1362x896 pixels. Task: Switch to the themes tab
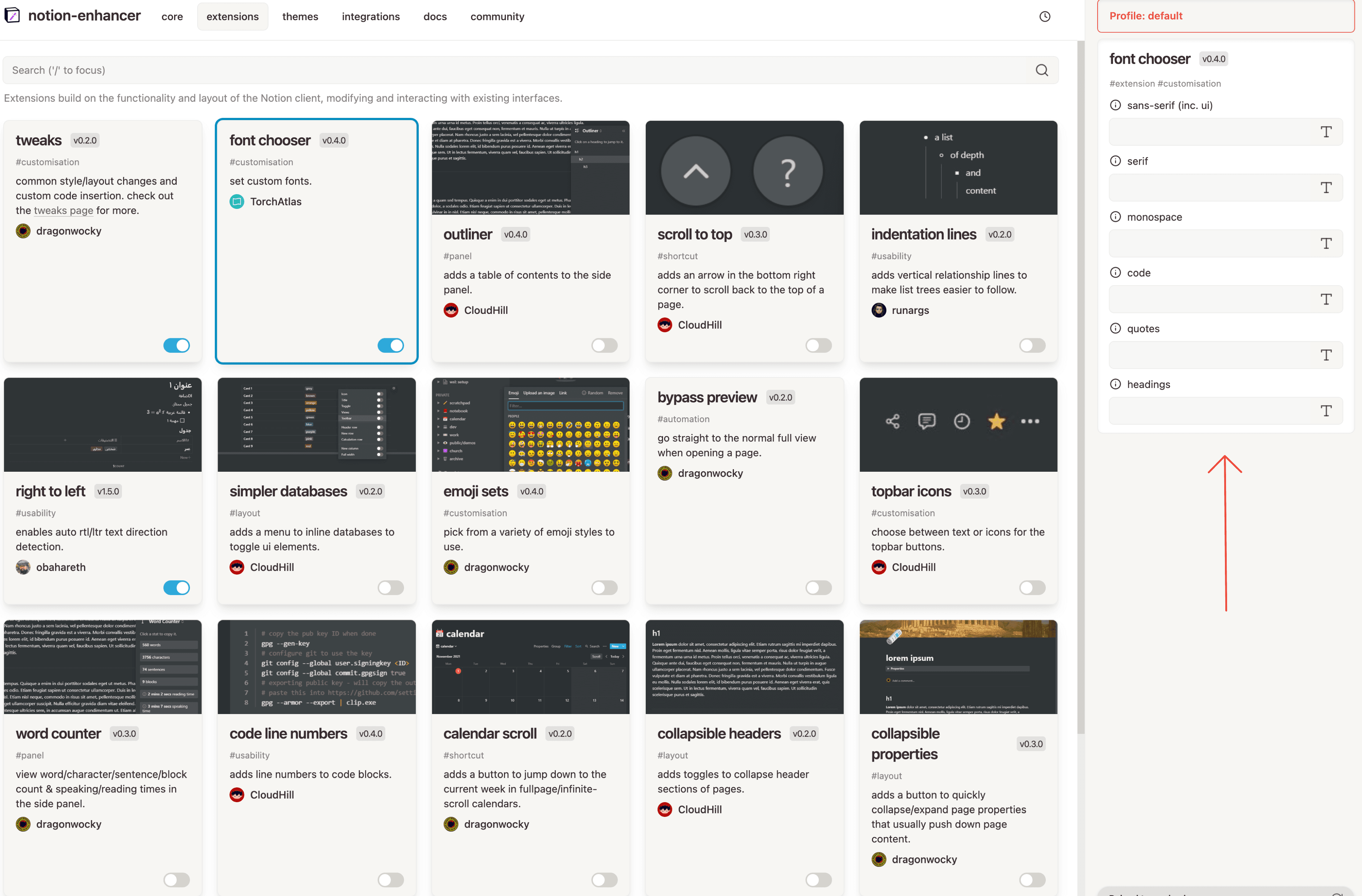[300, 17]
